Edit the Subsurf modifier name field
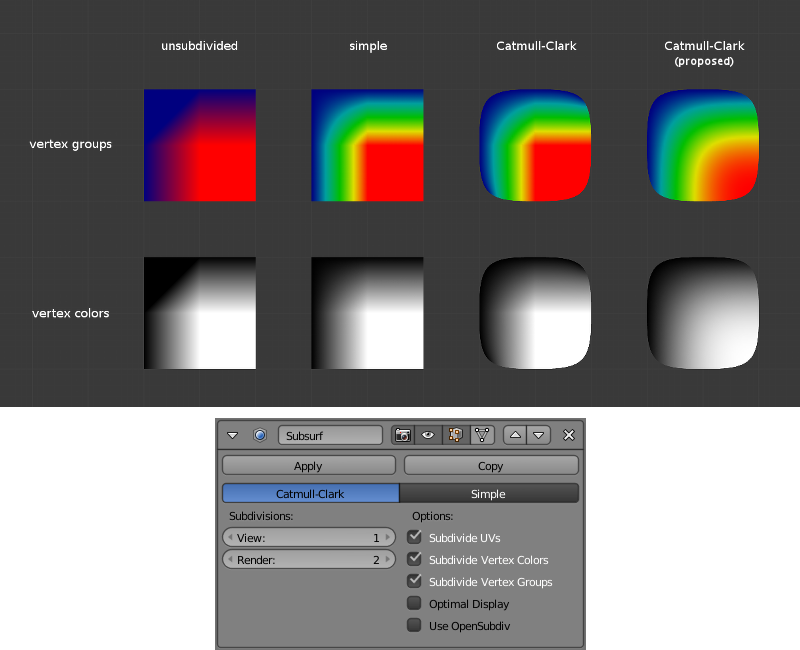 [x=330, y=436]
